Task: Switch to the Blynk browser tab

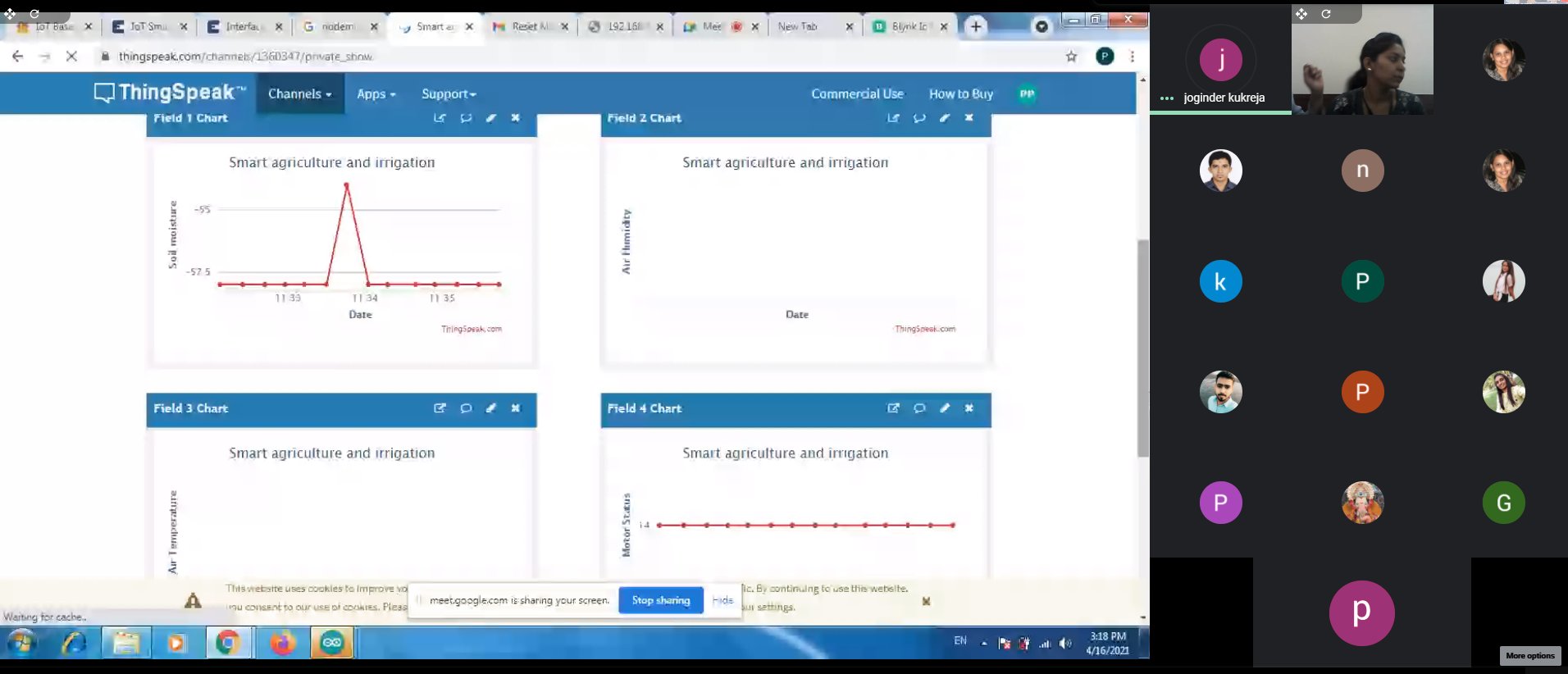Action: pos(908,27)
